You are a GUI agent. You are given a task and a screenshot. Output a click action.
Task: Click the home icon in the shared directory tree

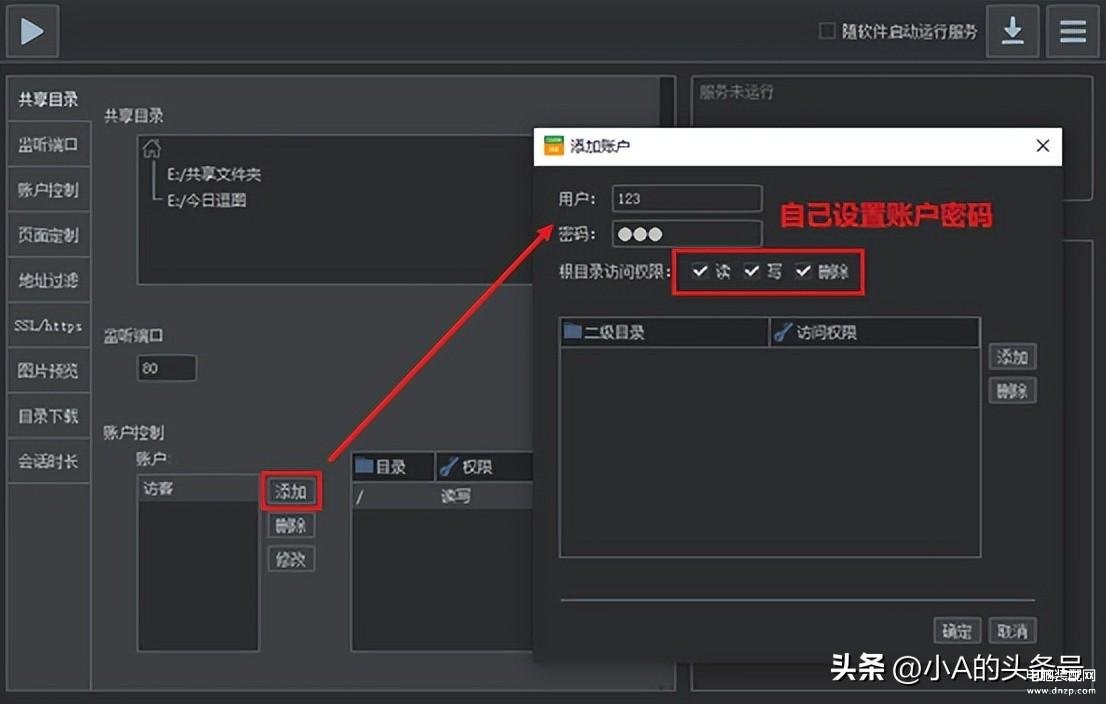tap(152, 149)
